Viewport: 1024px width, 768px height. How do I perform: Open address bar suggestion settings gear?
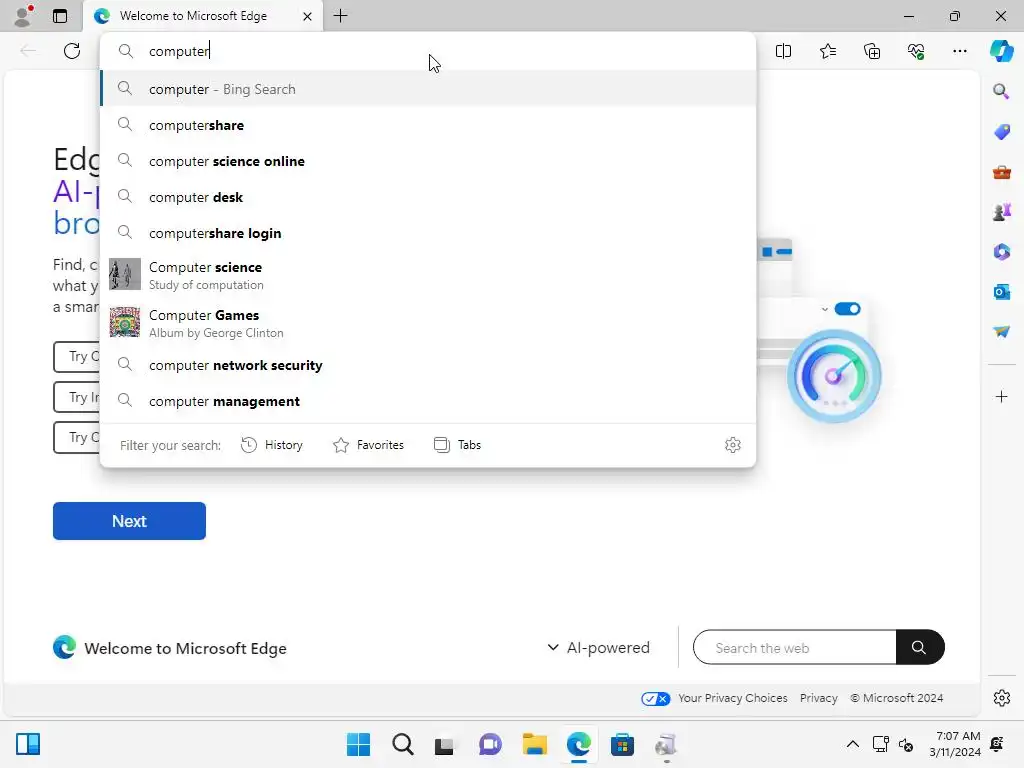click(733, 445)
